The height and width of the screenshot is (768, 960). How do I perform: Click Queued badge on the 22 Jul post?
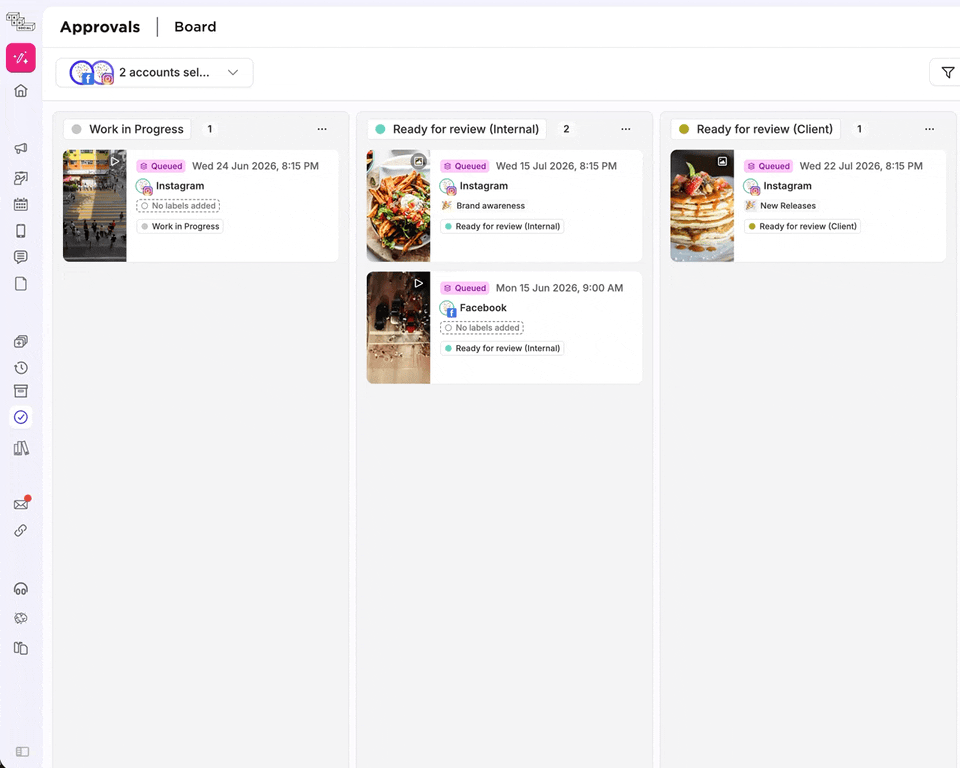768,166
